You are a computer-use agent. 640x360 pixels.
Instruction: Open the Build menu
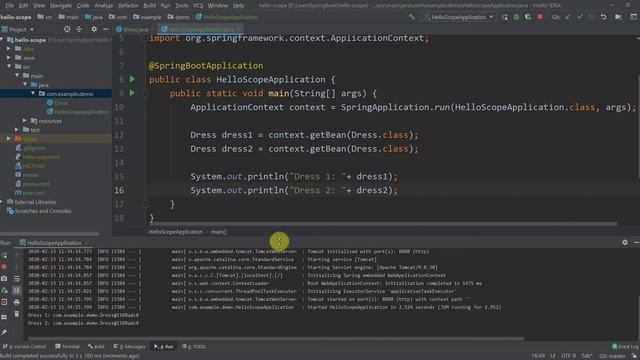pyautogui.click(x=149, y=5)
